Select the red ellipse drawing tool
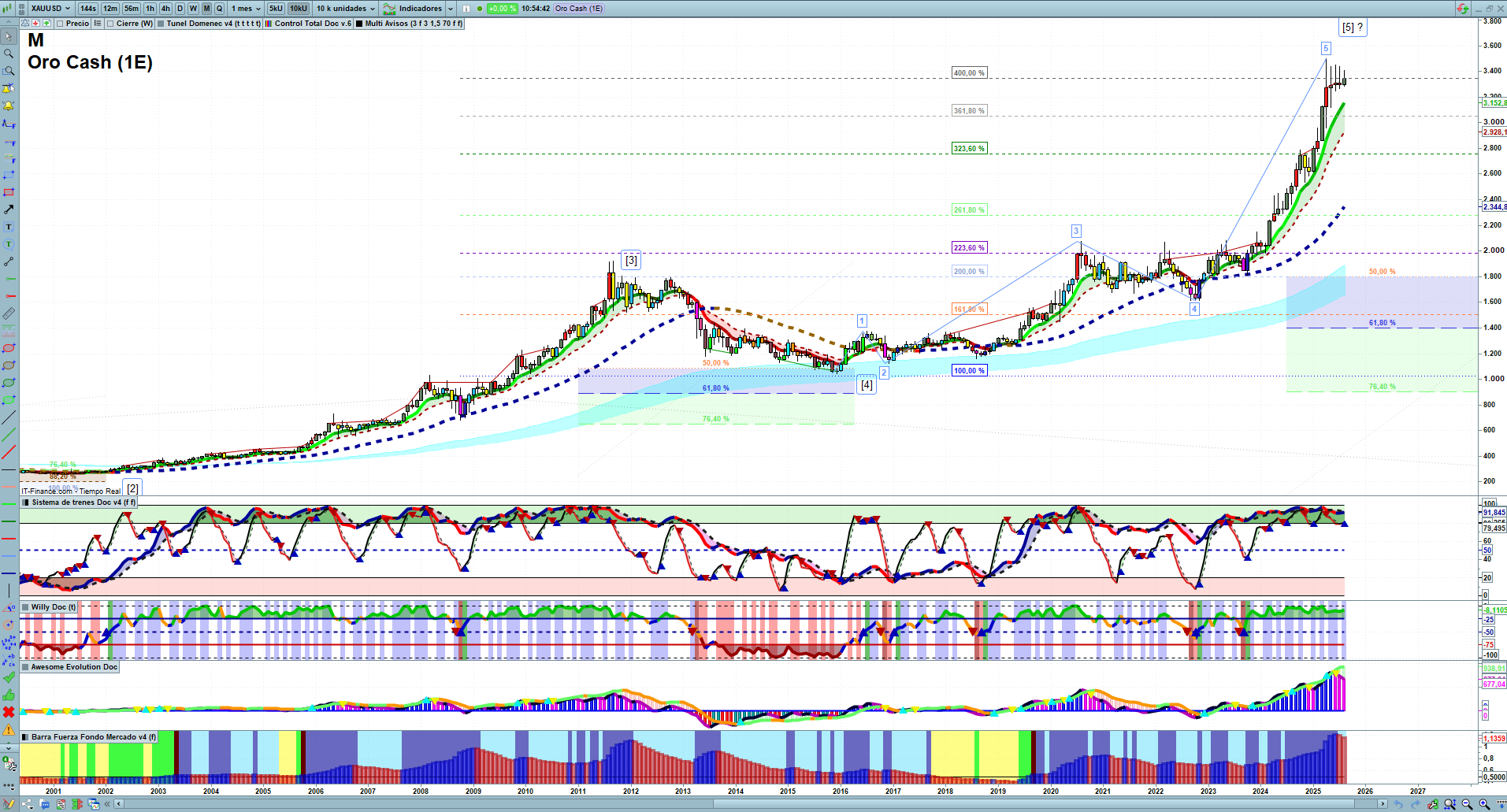The height and width of the screenshot is (812, 1507). pyautogui.click(x=9, y=348)
